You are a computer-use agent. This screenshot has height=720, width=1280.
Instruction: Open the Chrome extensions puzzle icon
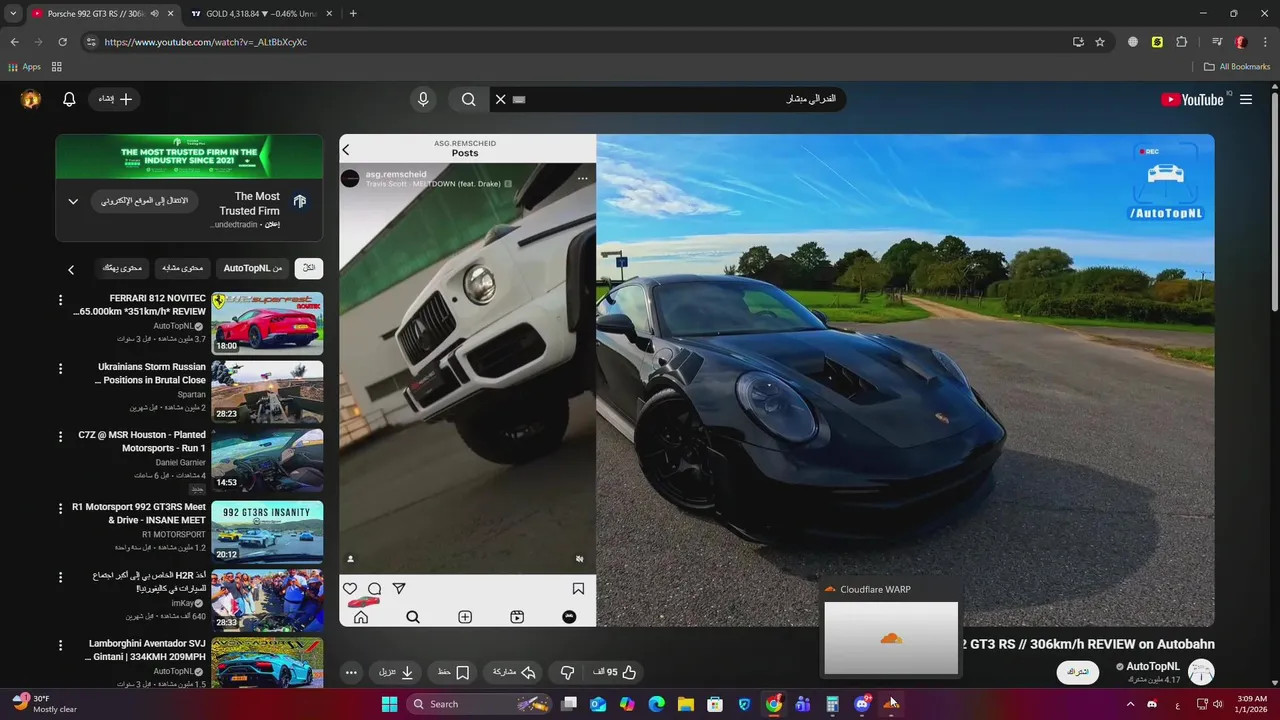click(1182, 42)
